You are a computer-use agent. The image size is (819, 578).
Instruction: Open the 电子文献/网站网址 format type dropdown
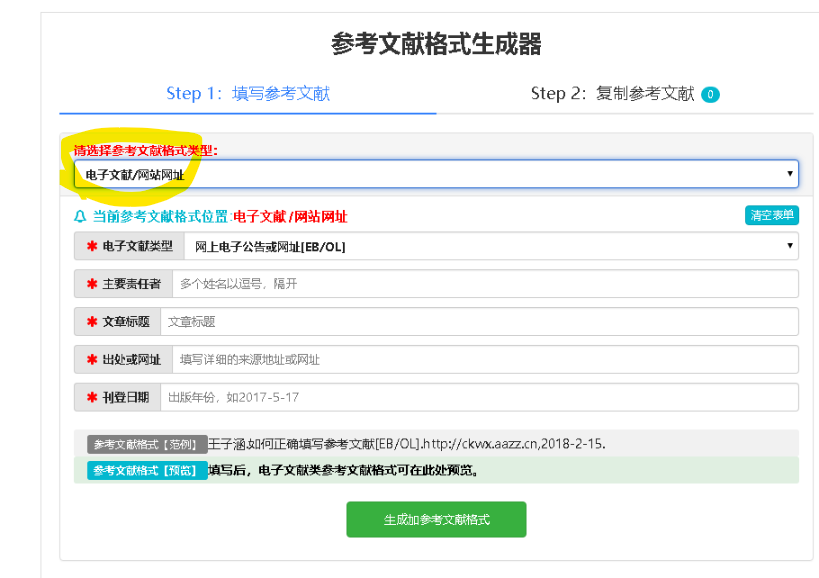tap(436, 174)
